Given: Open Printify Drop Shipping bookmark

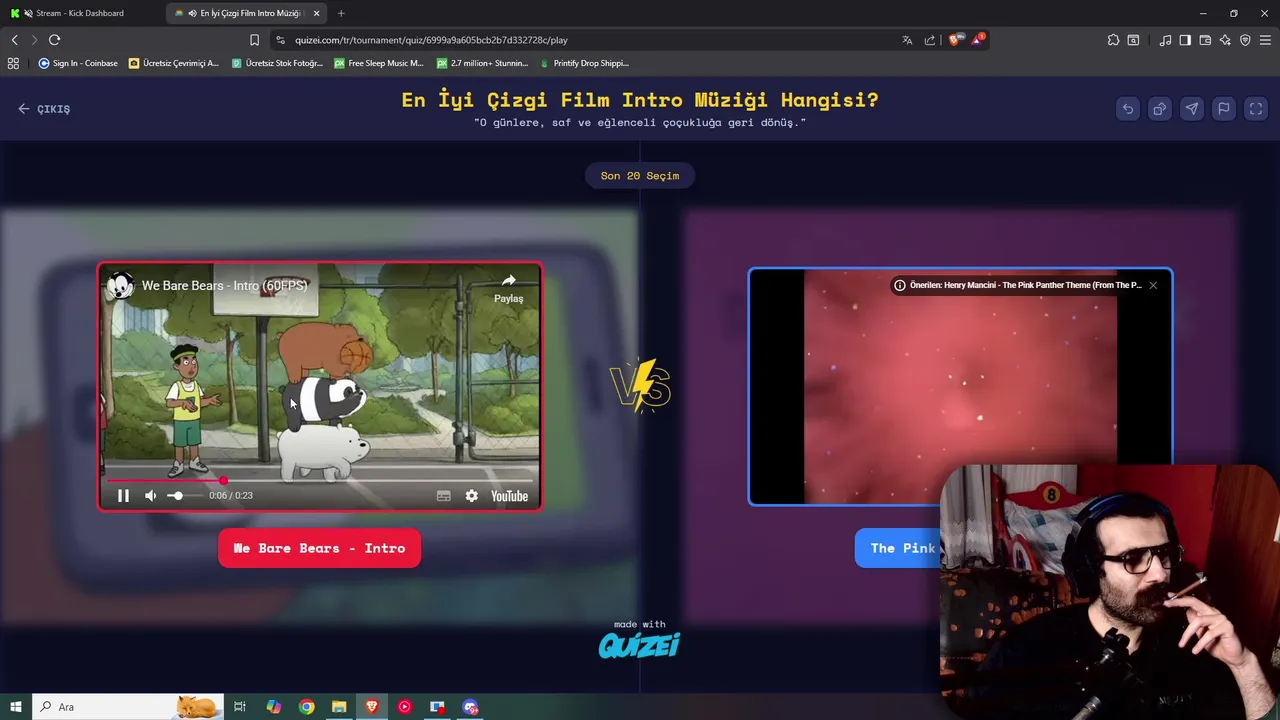Looking at the screenshot, I should pos(584,63).
